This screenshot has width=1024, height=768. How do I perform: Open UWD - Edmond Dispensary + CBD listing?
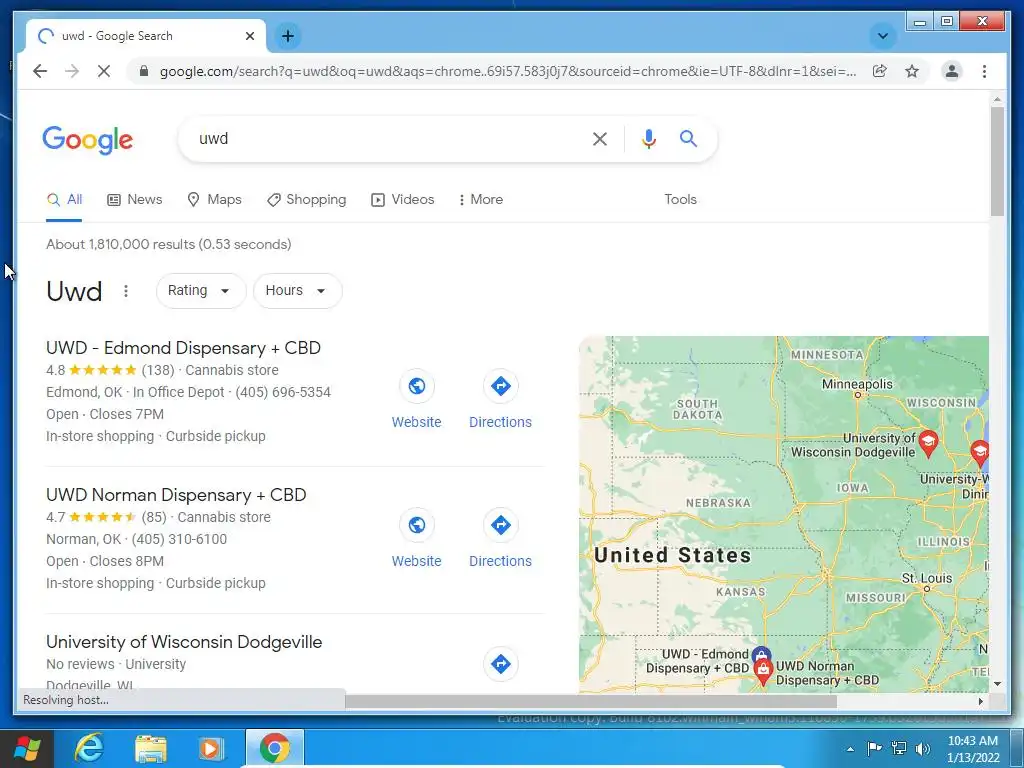[x=184, y=348]
